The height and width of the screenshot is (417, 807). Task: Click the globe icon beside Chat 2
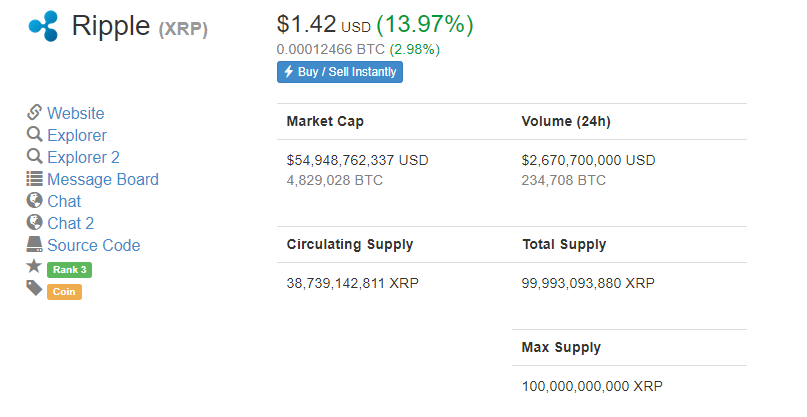(34, 222)
